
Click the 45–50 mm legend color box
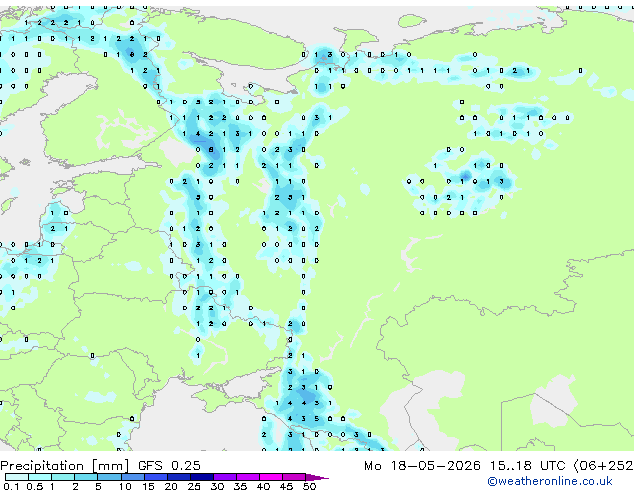tap(294, 477)
